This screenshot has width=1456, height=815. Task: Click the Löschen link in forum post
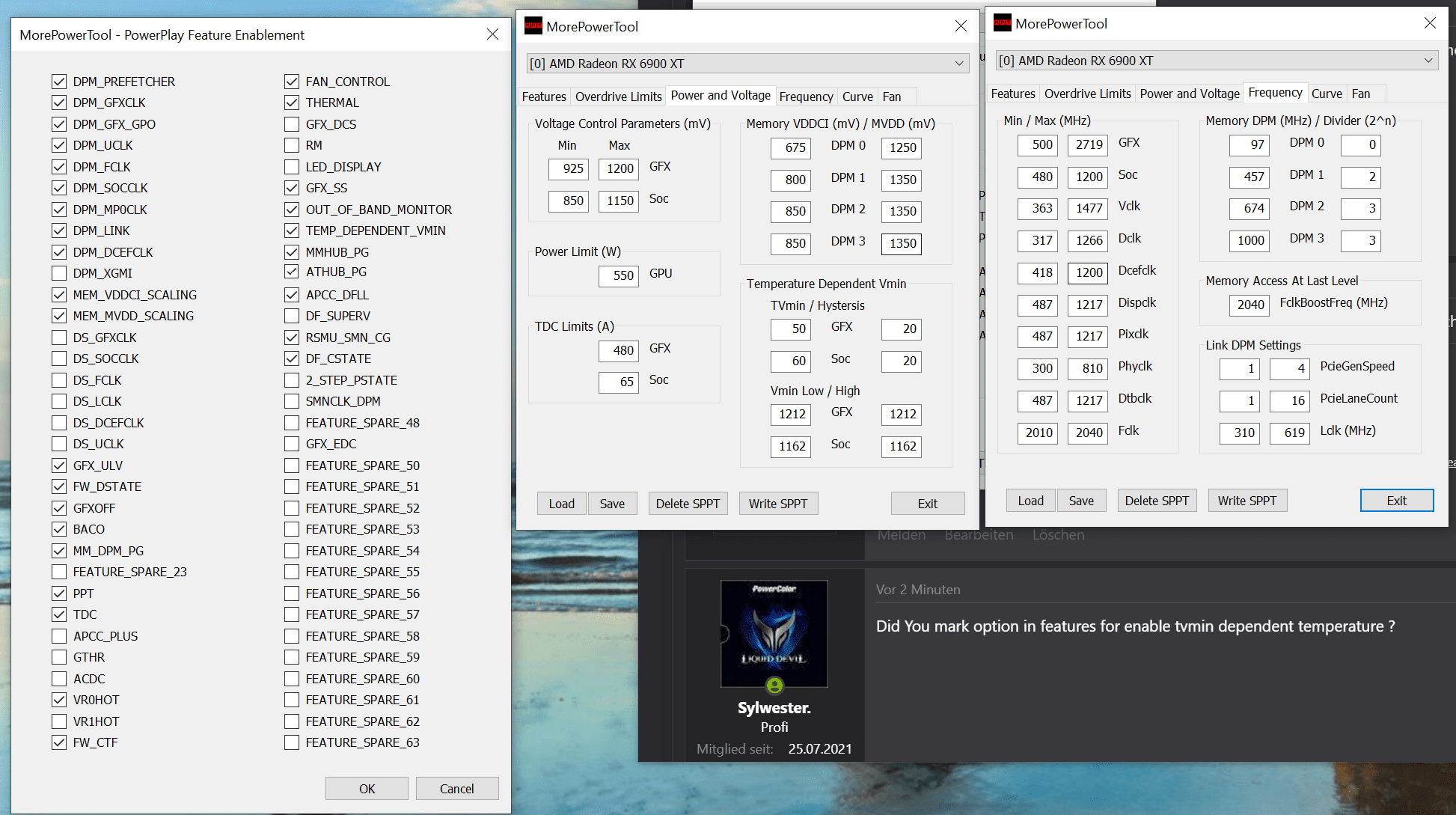point(1058,535)
